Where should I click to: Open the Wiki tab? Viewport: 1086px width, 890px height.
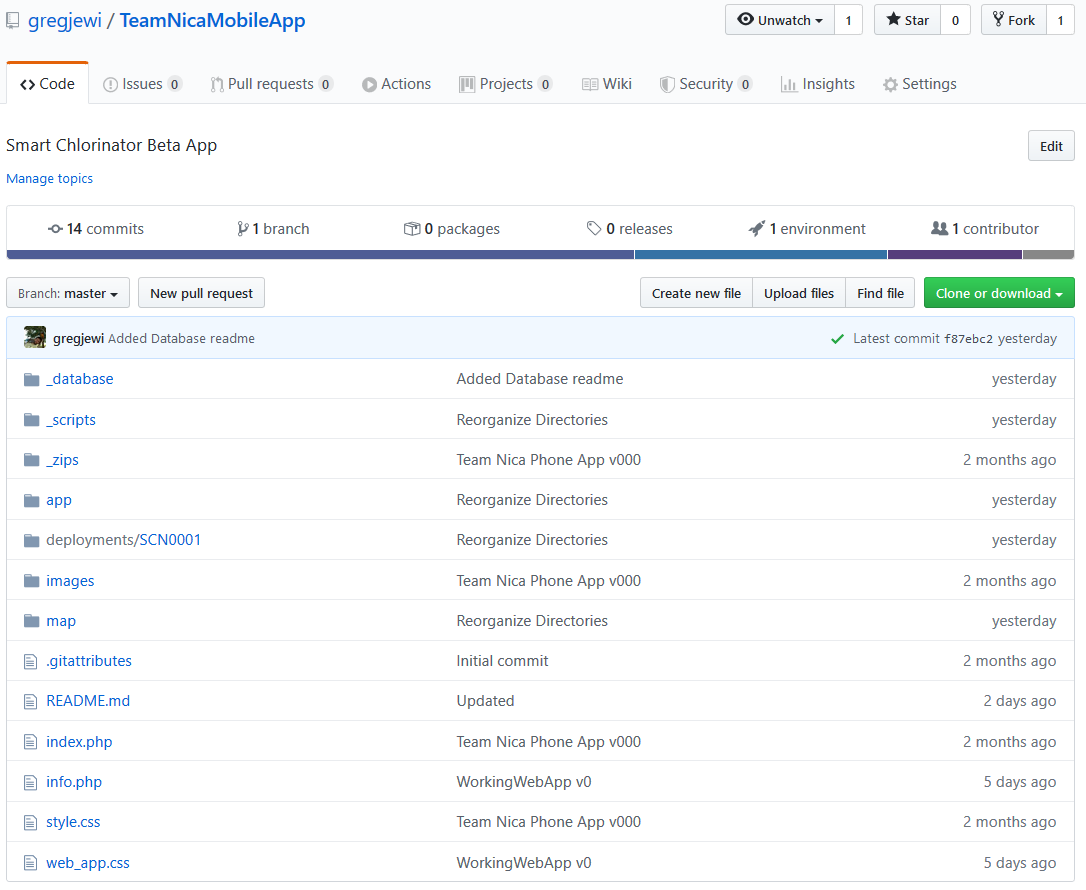(x=607, y=84)
